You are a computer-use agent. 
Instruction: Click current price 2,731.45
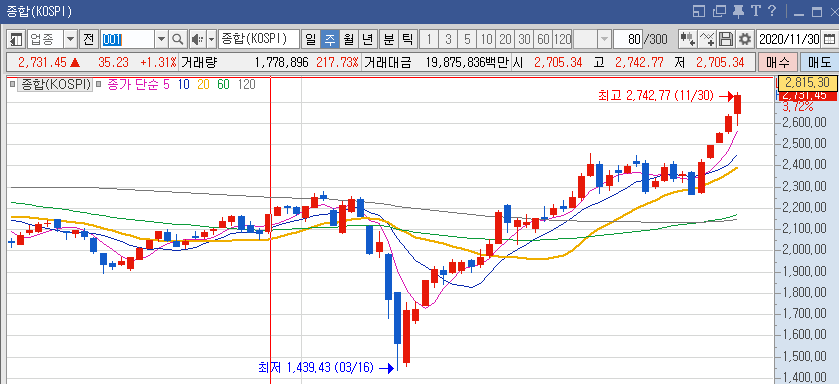point(43,63)
